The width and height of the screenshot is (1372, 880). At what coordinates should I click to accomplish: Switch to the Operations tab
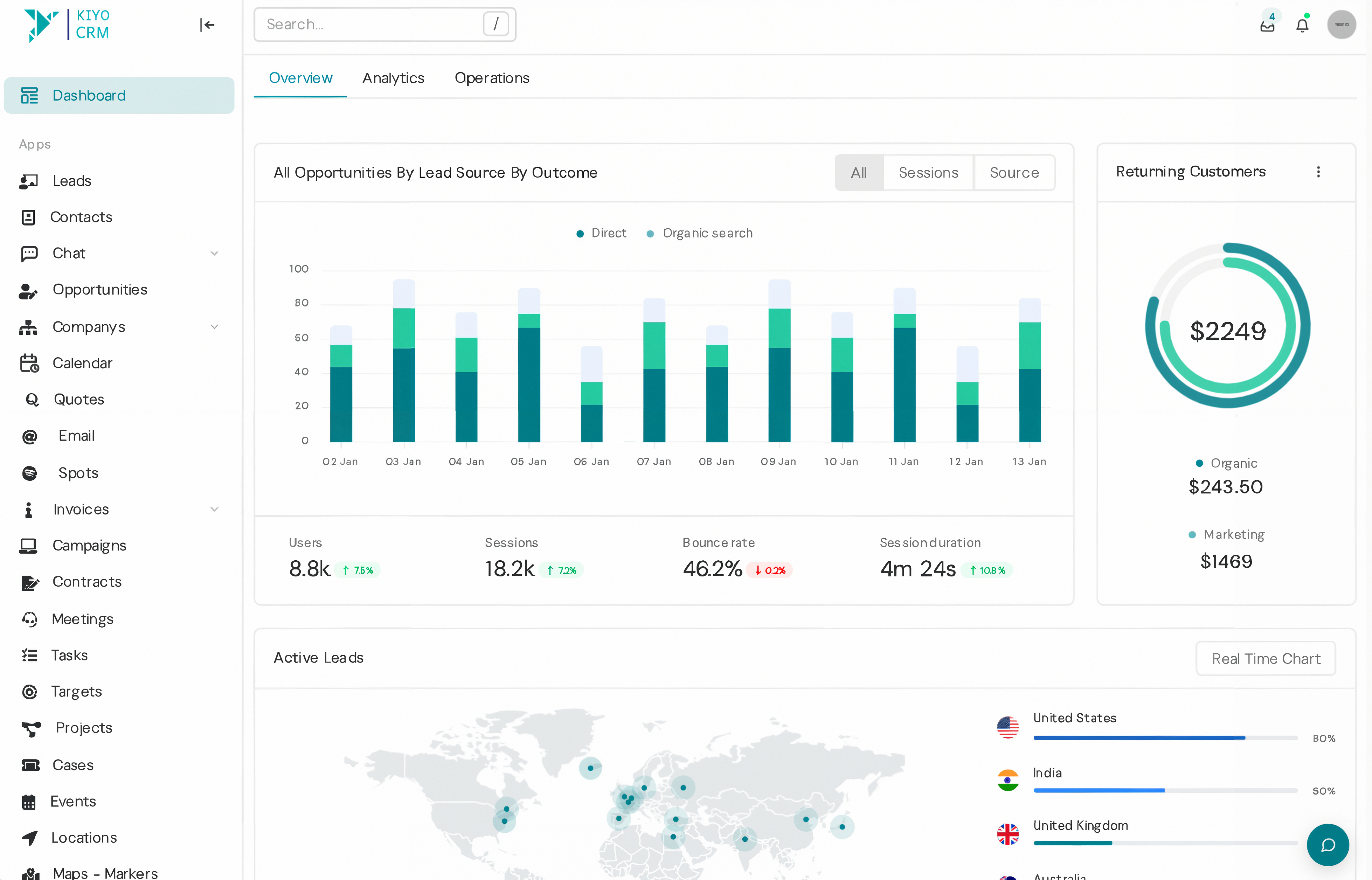pyautogui.click(x=491, y=78)
